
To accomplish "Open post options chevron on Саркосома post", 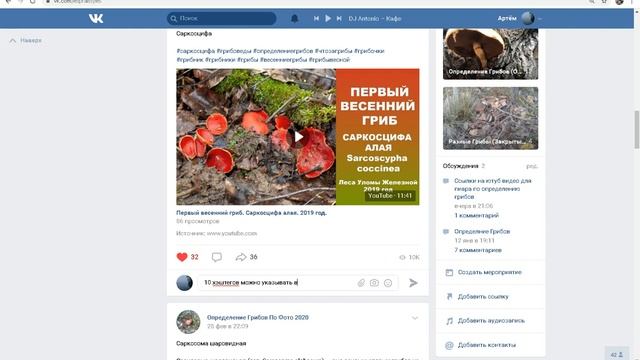I will [x=415, y=318].
